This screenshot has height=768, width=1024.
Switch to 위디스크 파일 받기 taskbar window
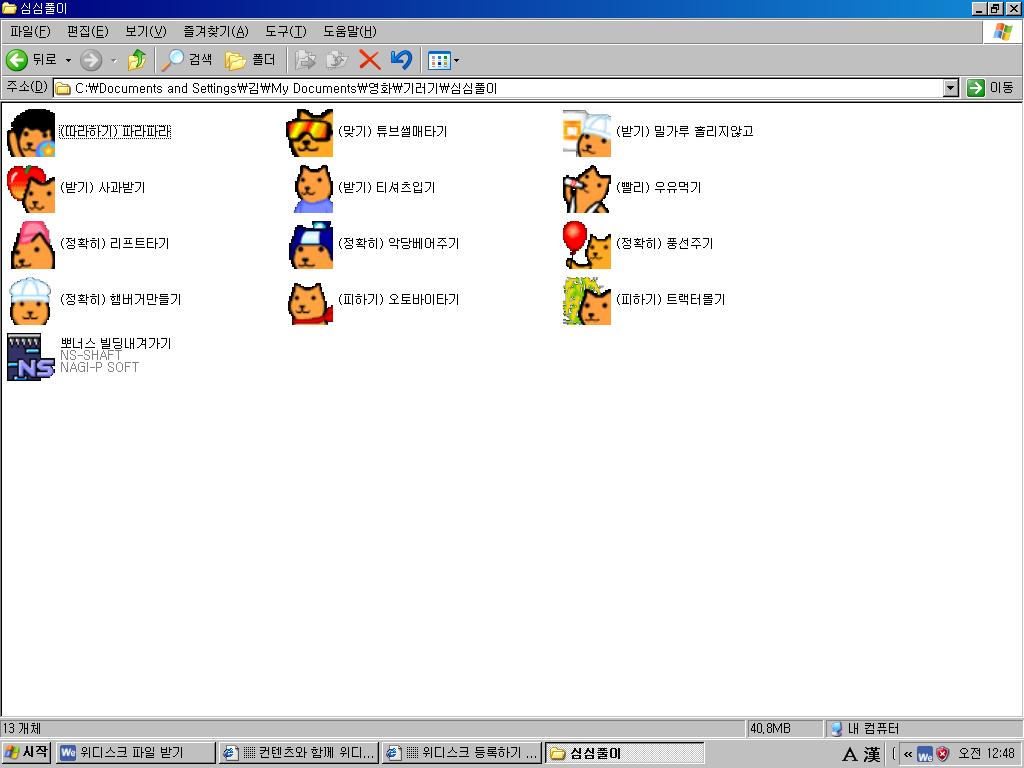pyautogui.click(x=136, y=753)
